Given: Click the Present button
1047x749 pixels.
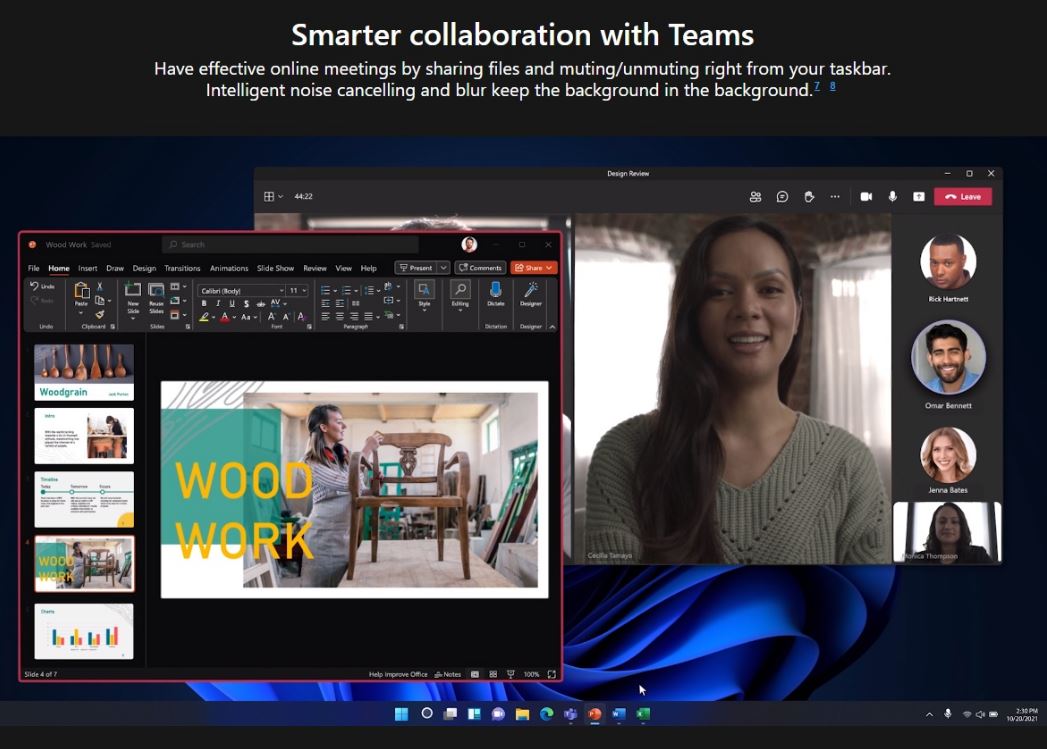Looking at the screenshot, I should (x=416, y=268).
